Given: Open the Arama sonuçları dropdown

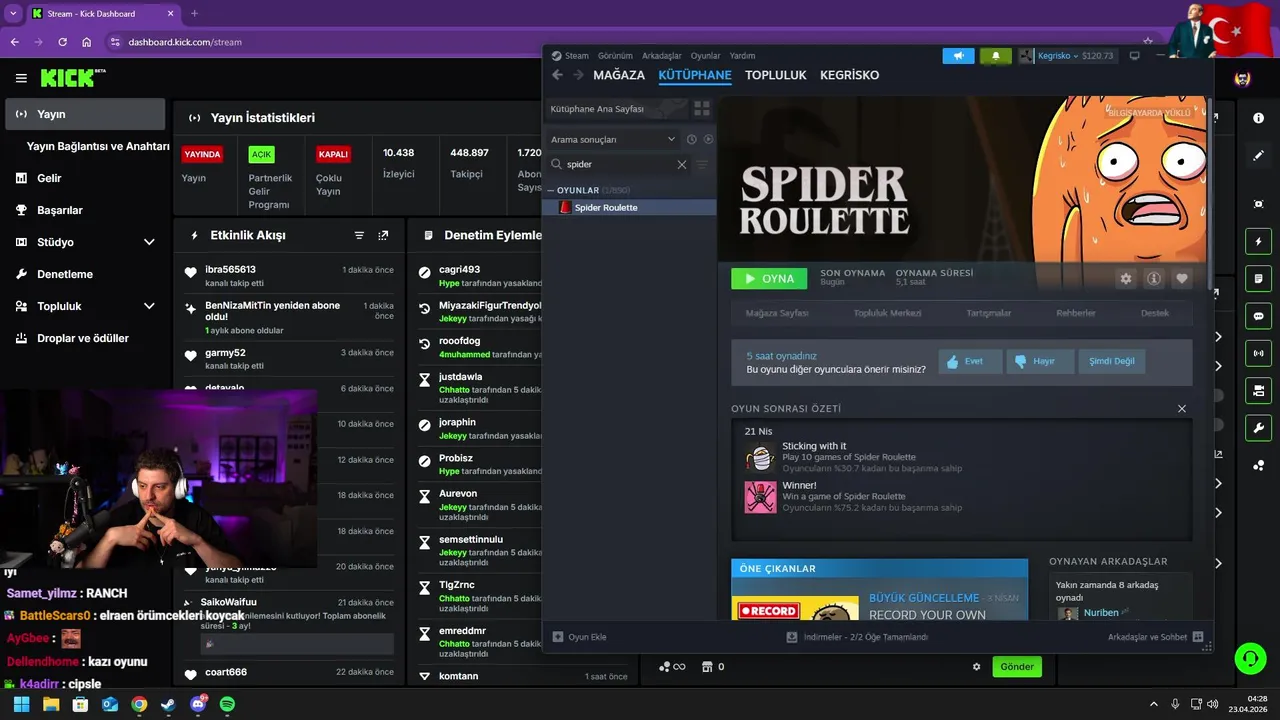Looking at the screenshot, I should pos(613,139).
